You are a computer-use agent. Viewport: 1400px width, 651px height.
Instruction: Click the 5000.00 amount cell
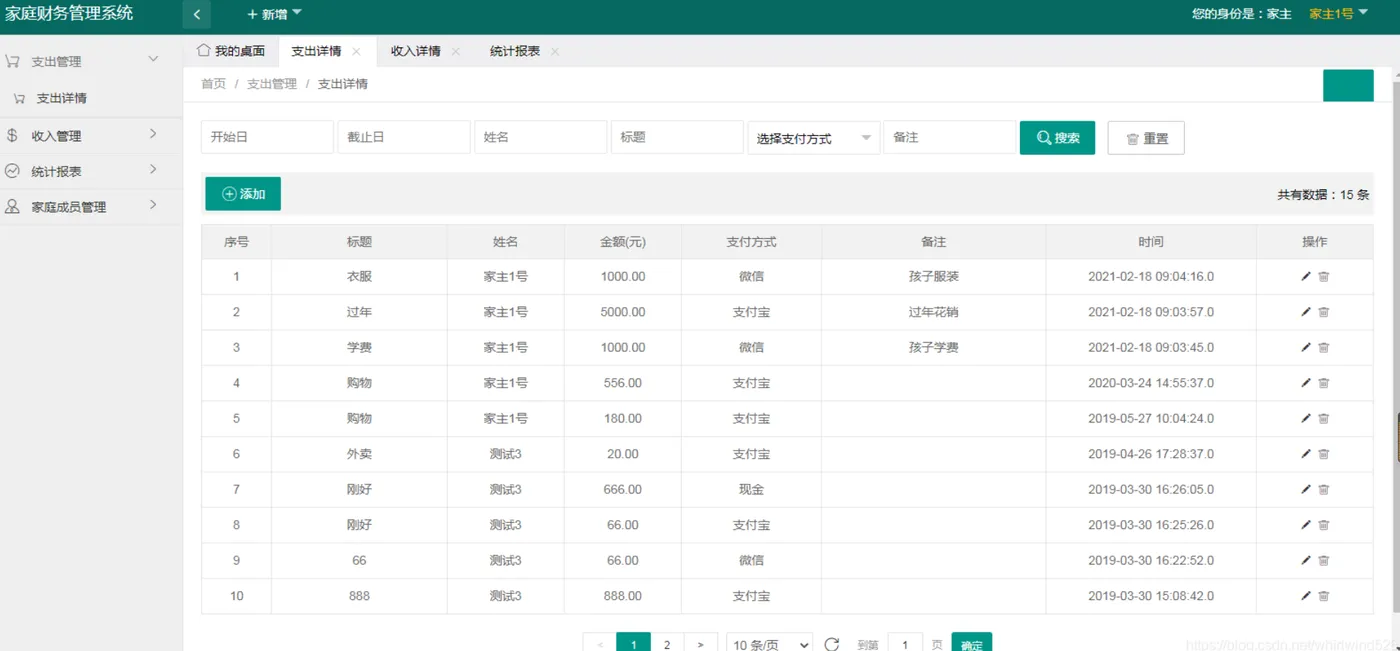pos(623,312)
